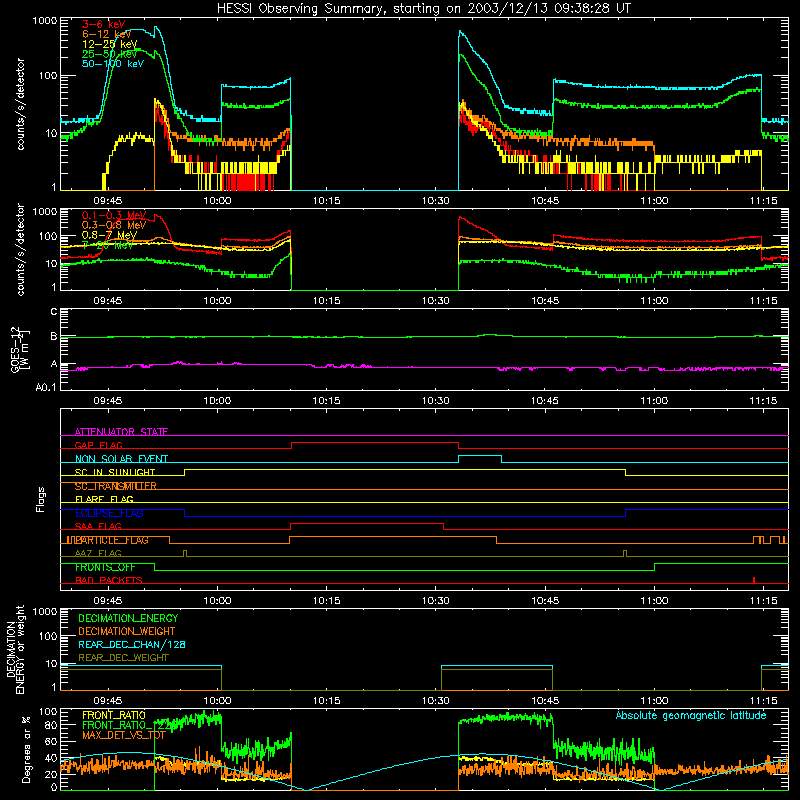The image size is (800, 800).
Task: Click the Absolute geomagnetic latitude label
Action: pos(691,715)
